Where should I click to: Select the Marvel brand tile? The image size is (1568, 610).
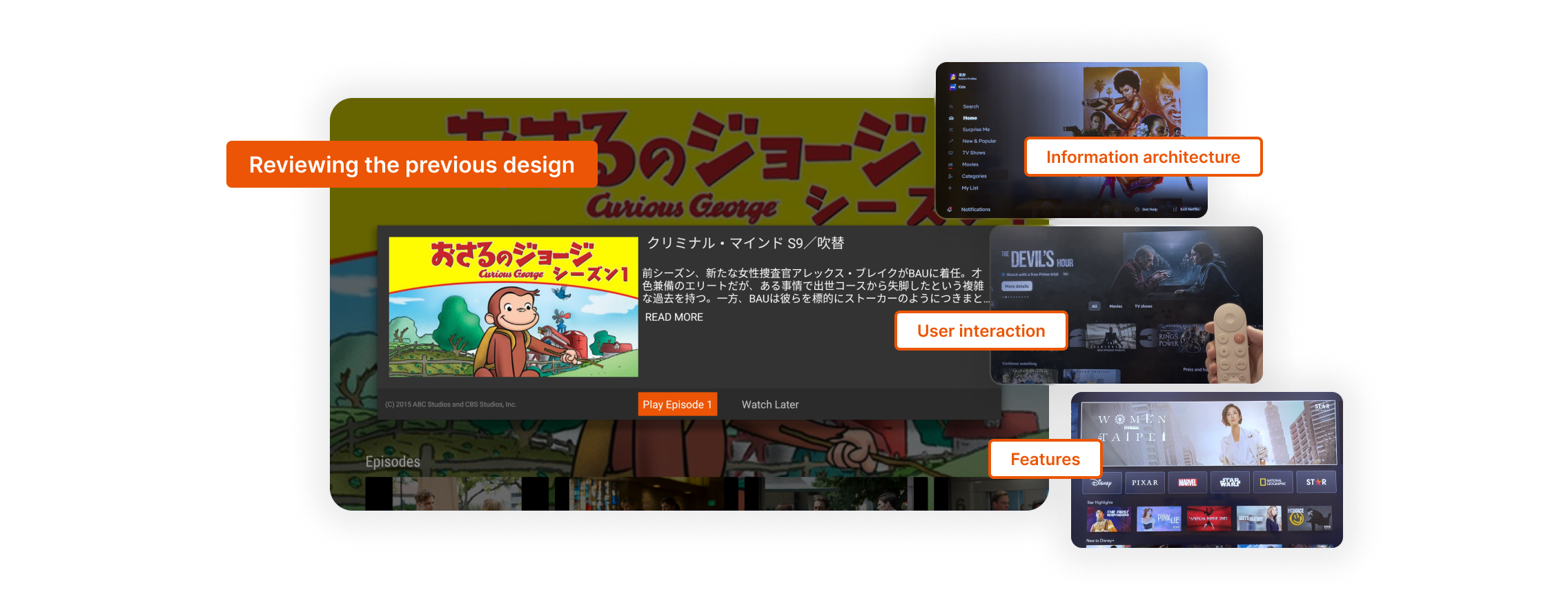(1188, 482)
